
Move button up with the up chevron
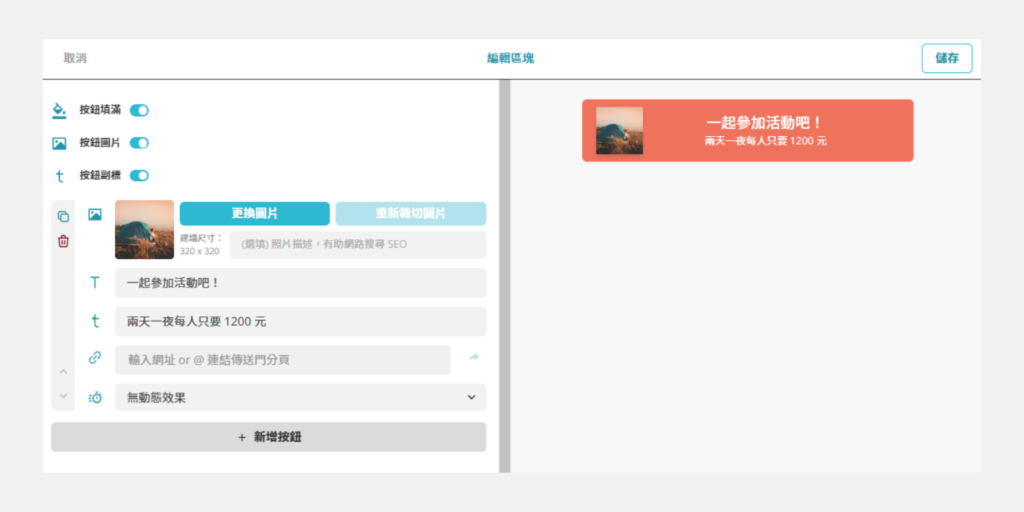point(63,372)
